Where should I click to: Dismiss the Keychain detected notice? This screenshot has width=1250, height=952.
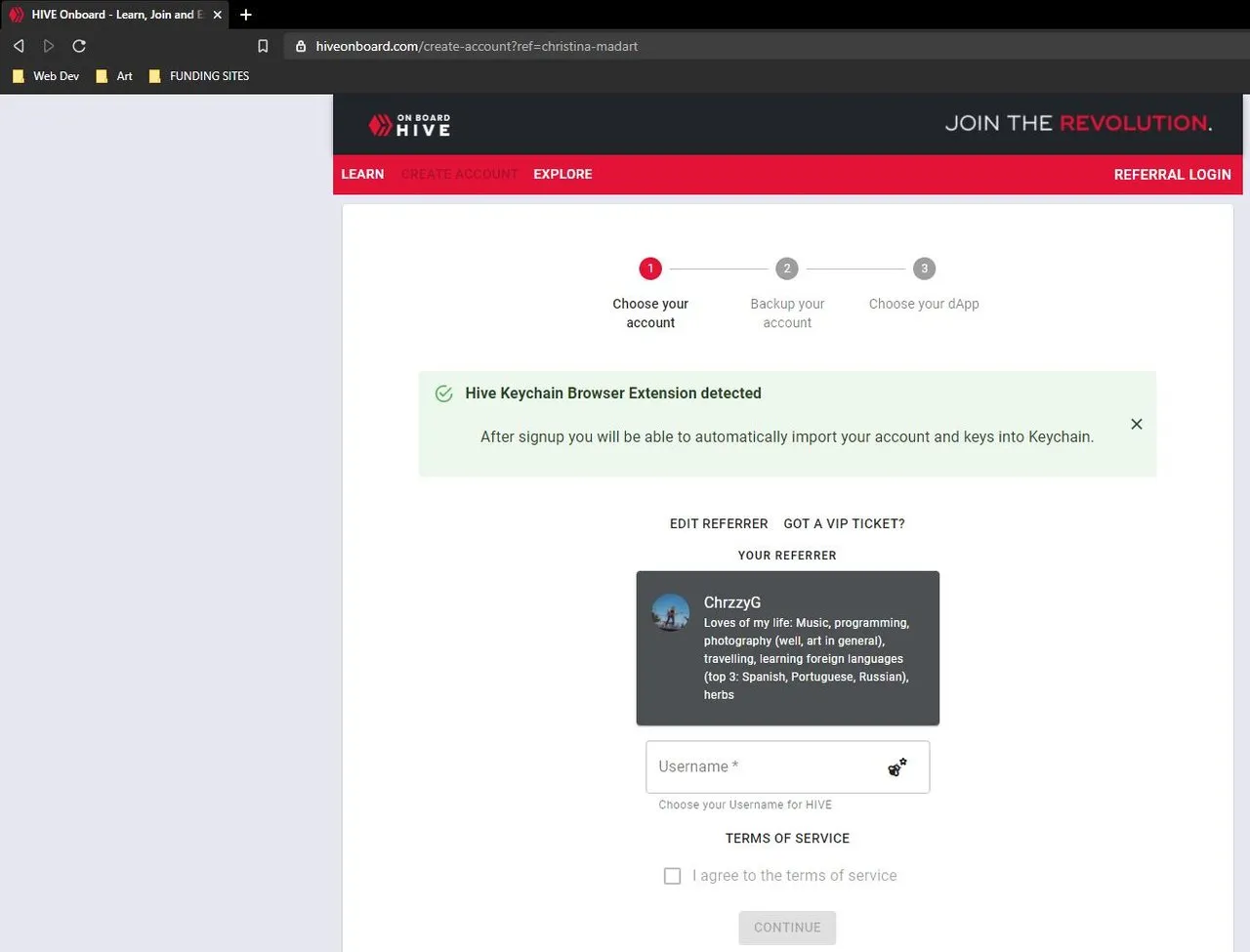1137,424
